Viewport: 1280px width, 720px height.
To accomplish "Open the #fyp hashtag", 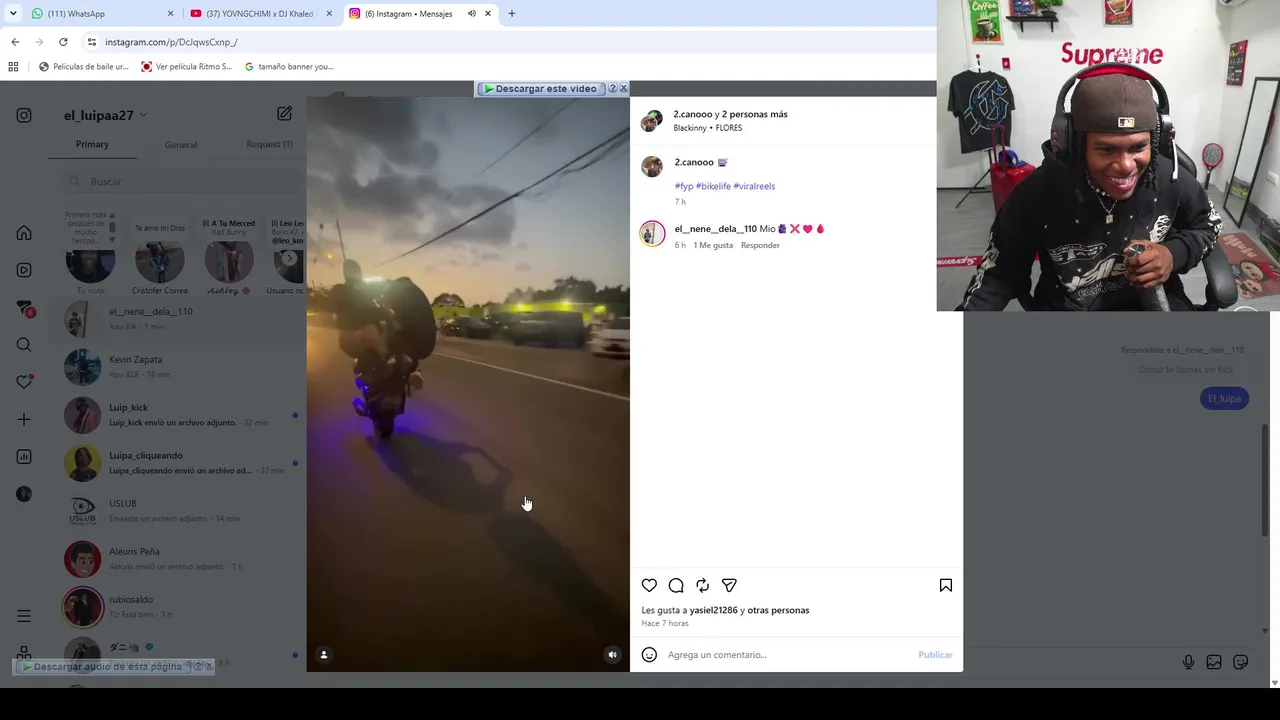I will pos(684,186).
